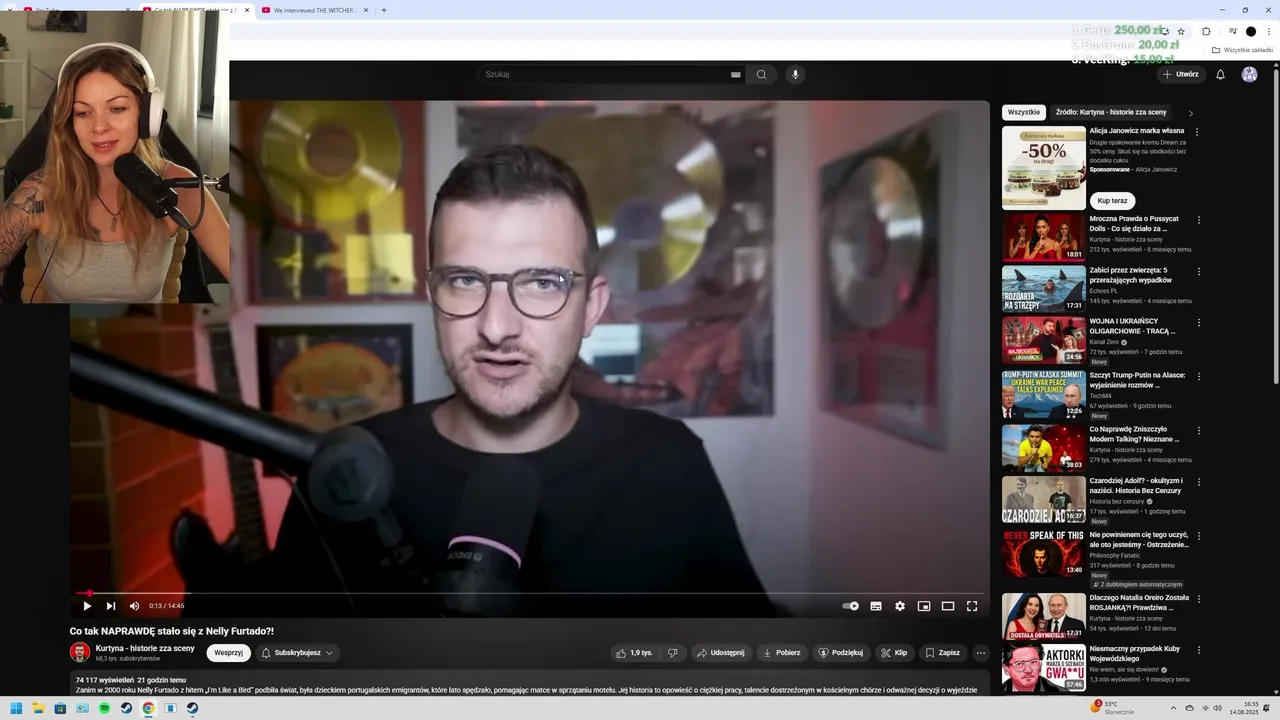Save video with the Zapisz button
The width and height of the screenshot is (1280, 720).
pos(942,653)
